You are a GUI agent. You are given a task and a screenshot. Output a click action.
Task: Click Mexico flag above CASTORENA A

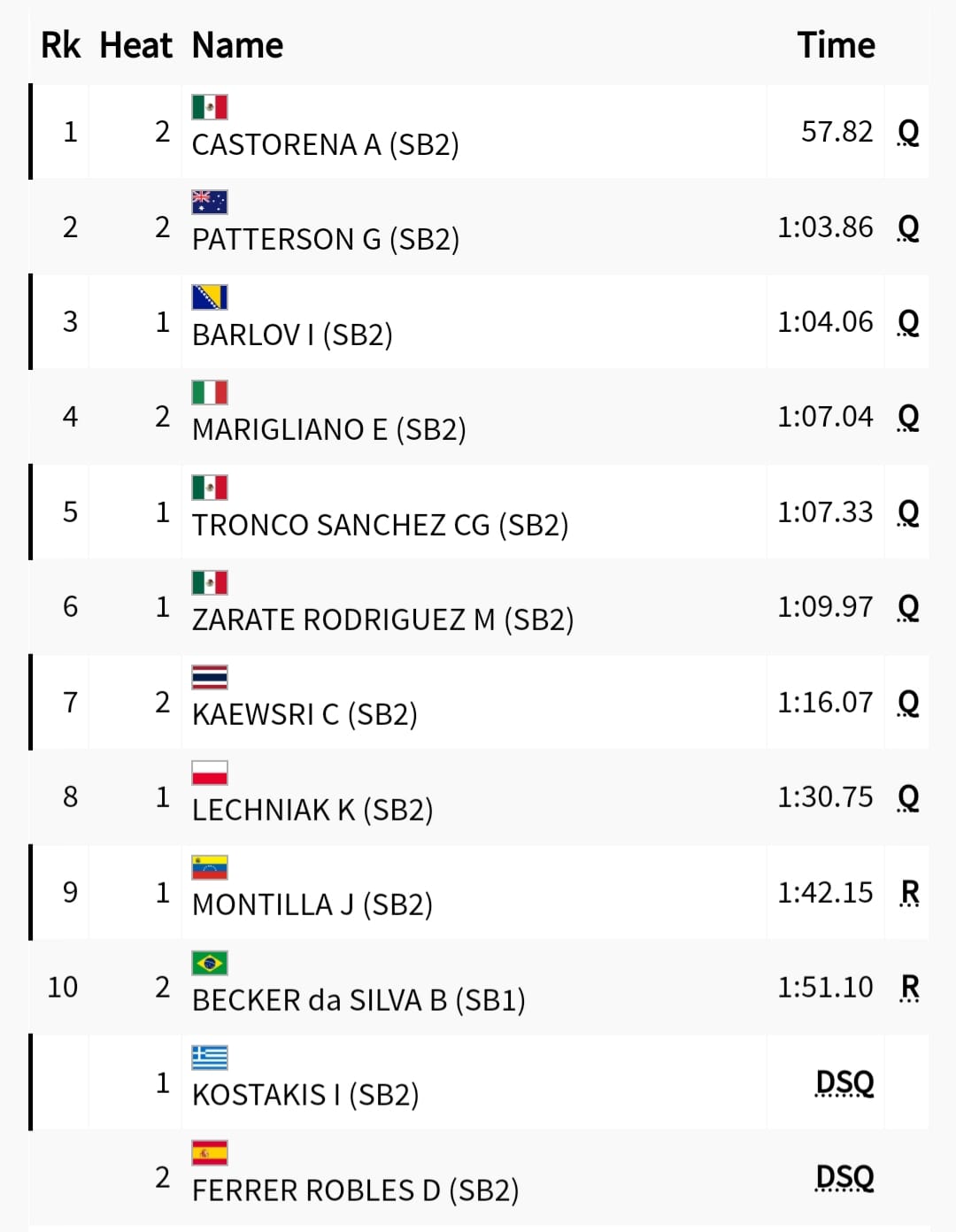coord(210,107)
